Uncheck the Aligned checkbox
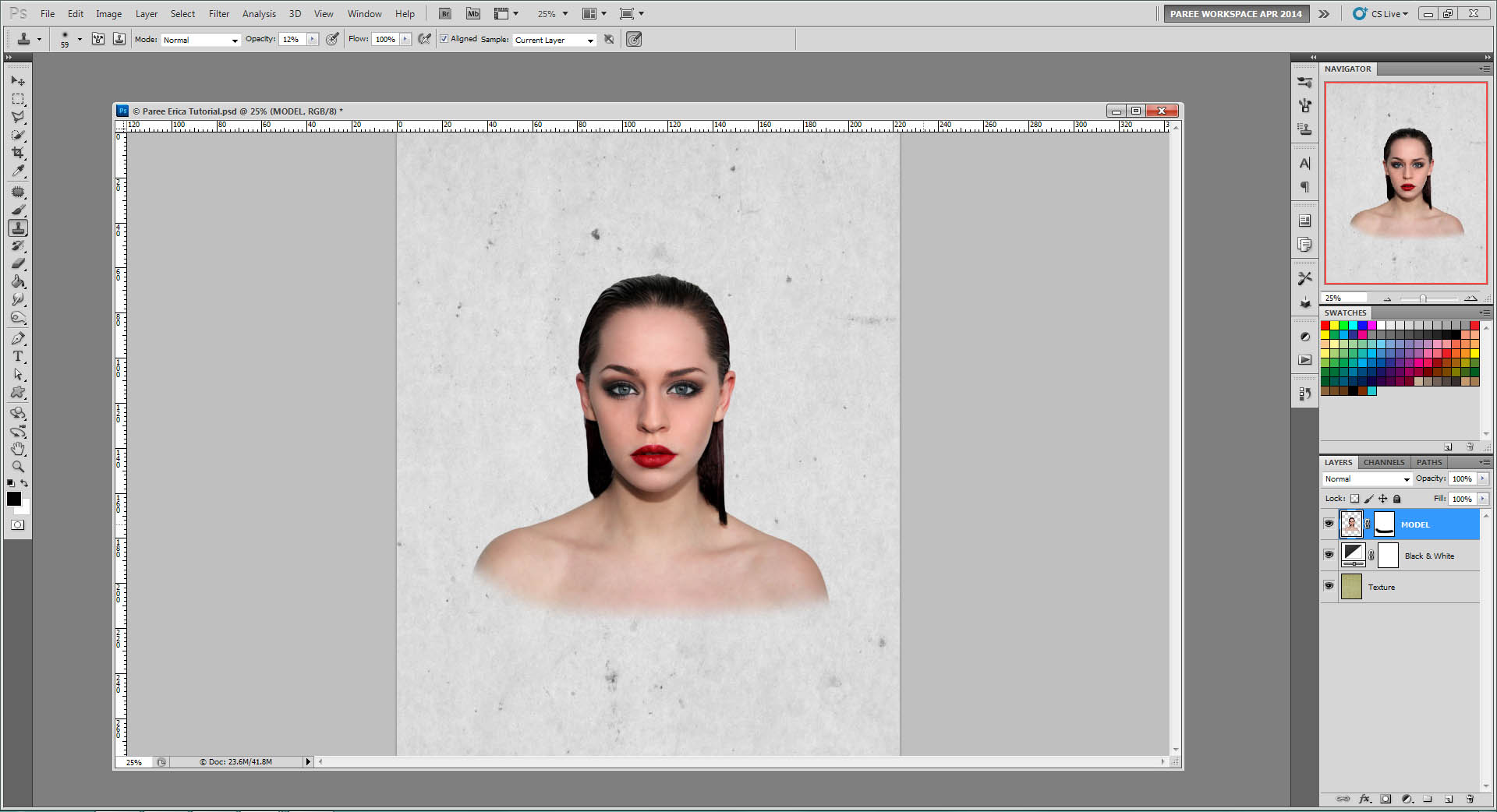Image resolution: width=1497 pixels, height=812 pixels. pos(444,39)
